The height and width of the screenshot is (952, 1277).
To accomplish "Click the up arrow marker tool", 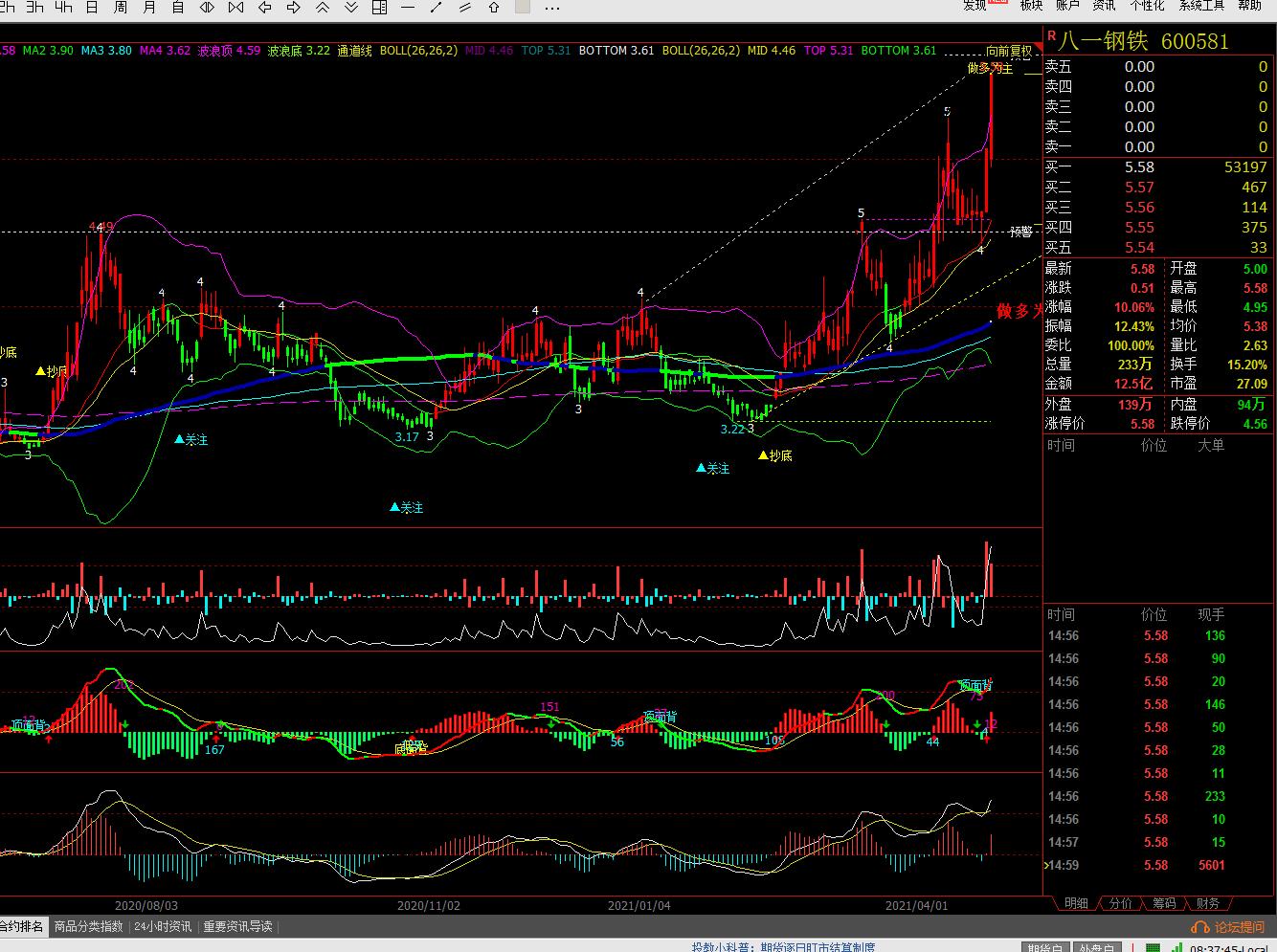I will point(494,7).
